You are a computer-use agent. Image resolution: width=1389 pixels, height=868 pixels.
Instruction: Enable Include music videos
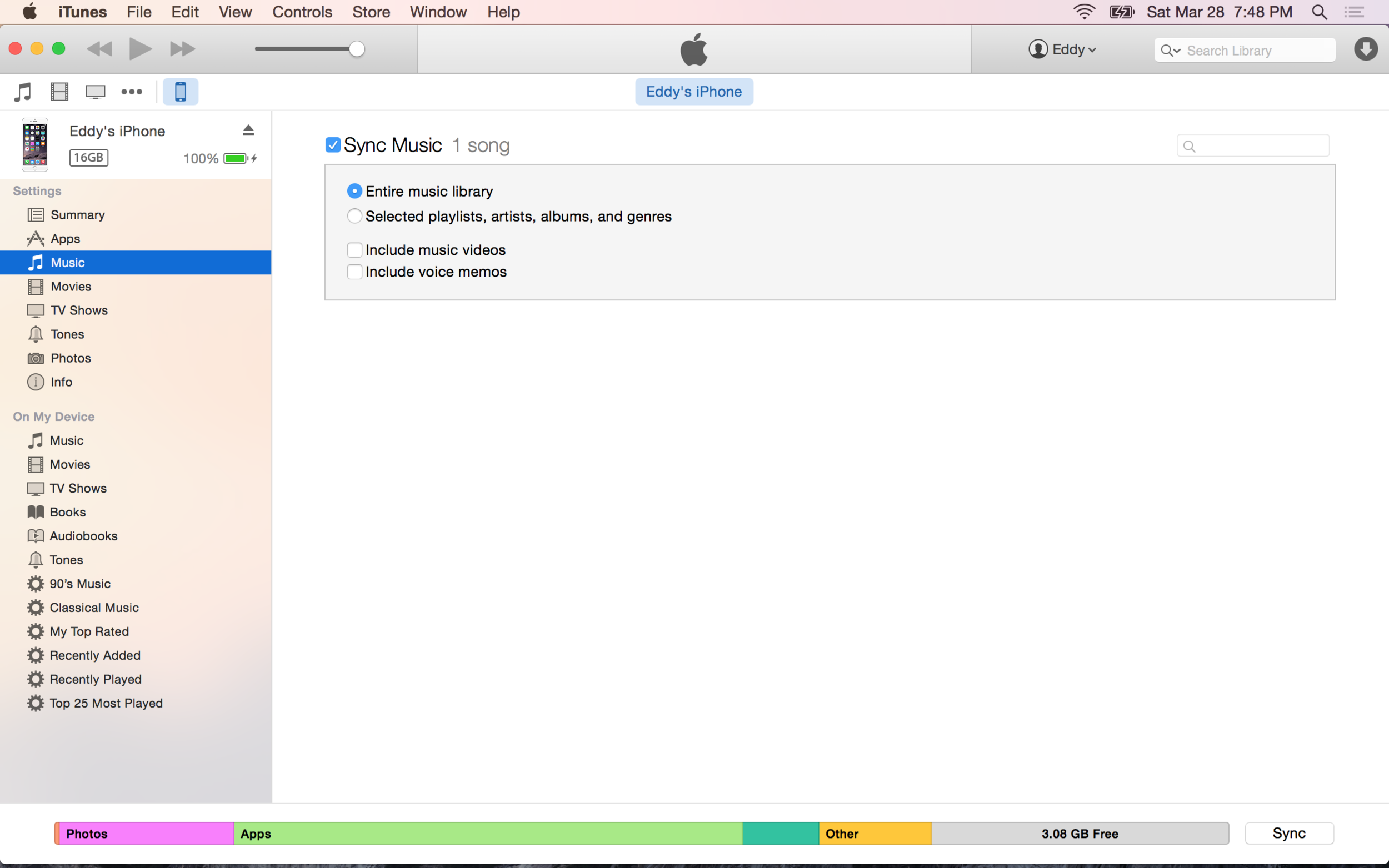point(354,250)
